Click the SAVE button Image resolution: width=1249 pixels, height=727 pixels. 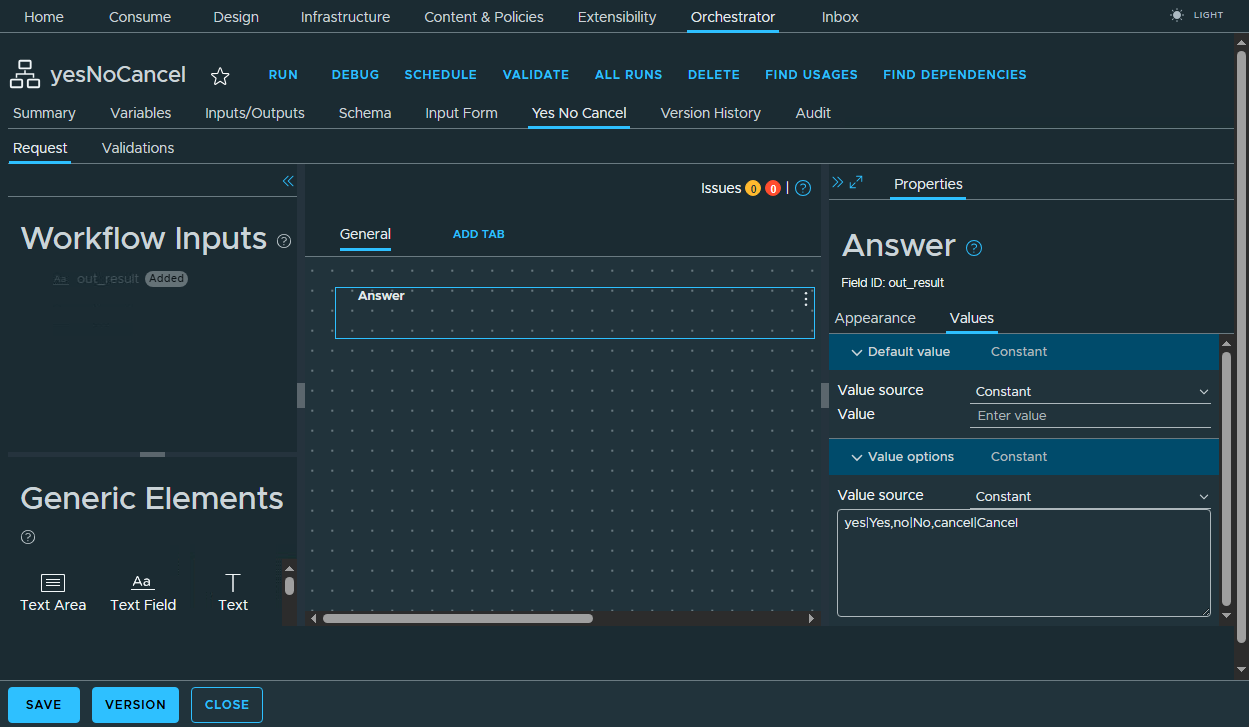pos(44,705)
